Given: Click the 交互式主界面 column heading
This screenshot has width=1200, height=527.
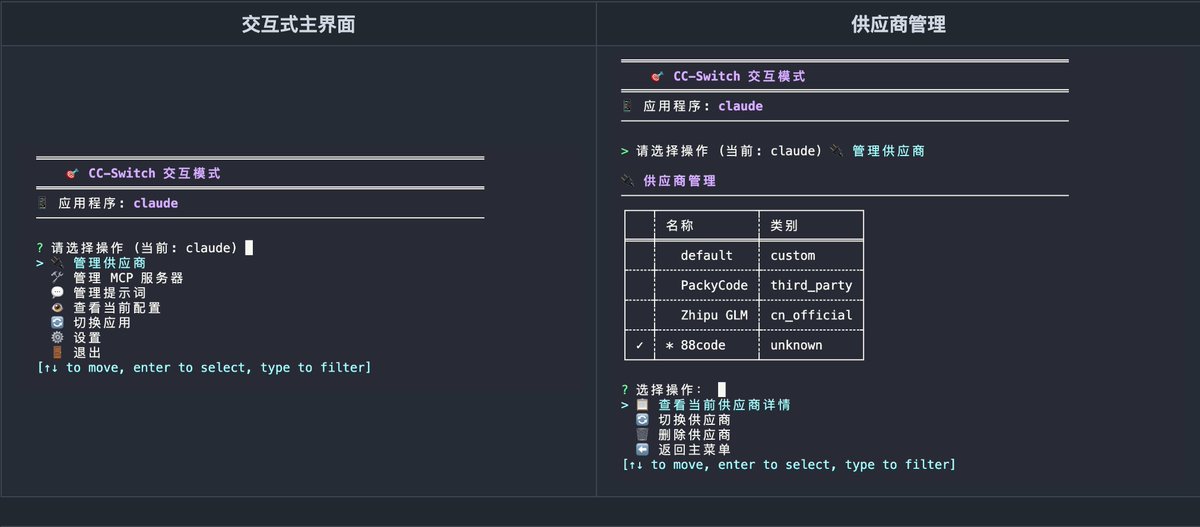Looking at the screenshot, I should point(298,25).
